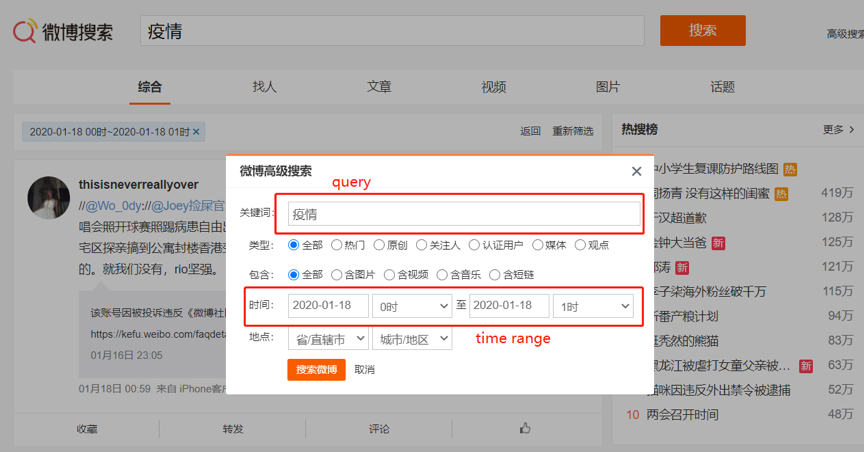Remove the 2020-01-18 time filter tag

196,132
